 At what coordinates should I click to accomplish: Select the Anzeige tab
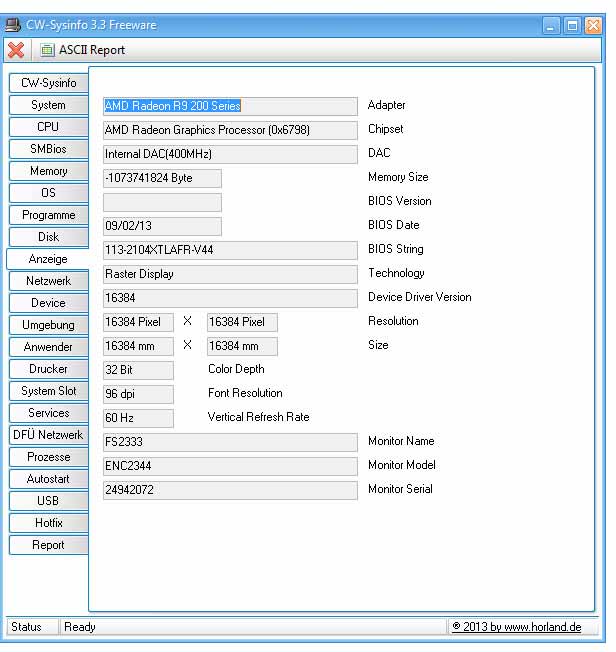pos(48,259)
